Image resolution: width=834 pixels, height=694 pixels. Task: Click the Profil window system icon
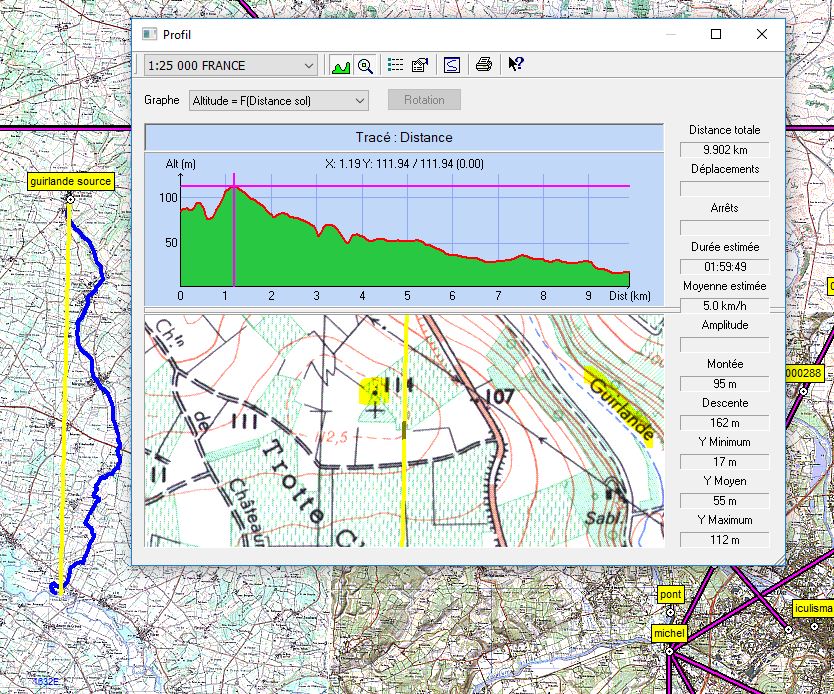coord(149,33)
